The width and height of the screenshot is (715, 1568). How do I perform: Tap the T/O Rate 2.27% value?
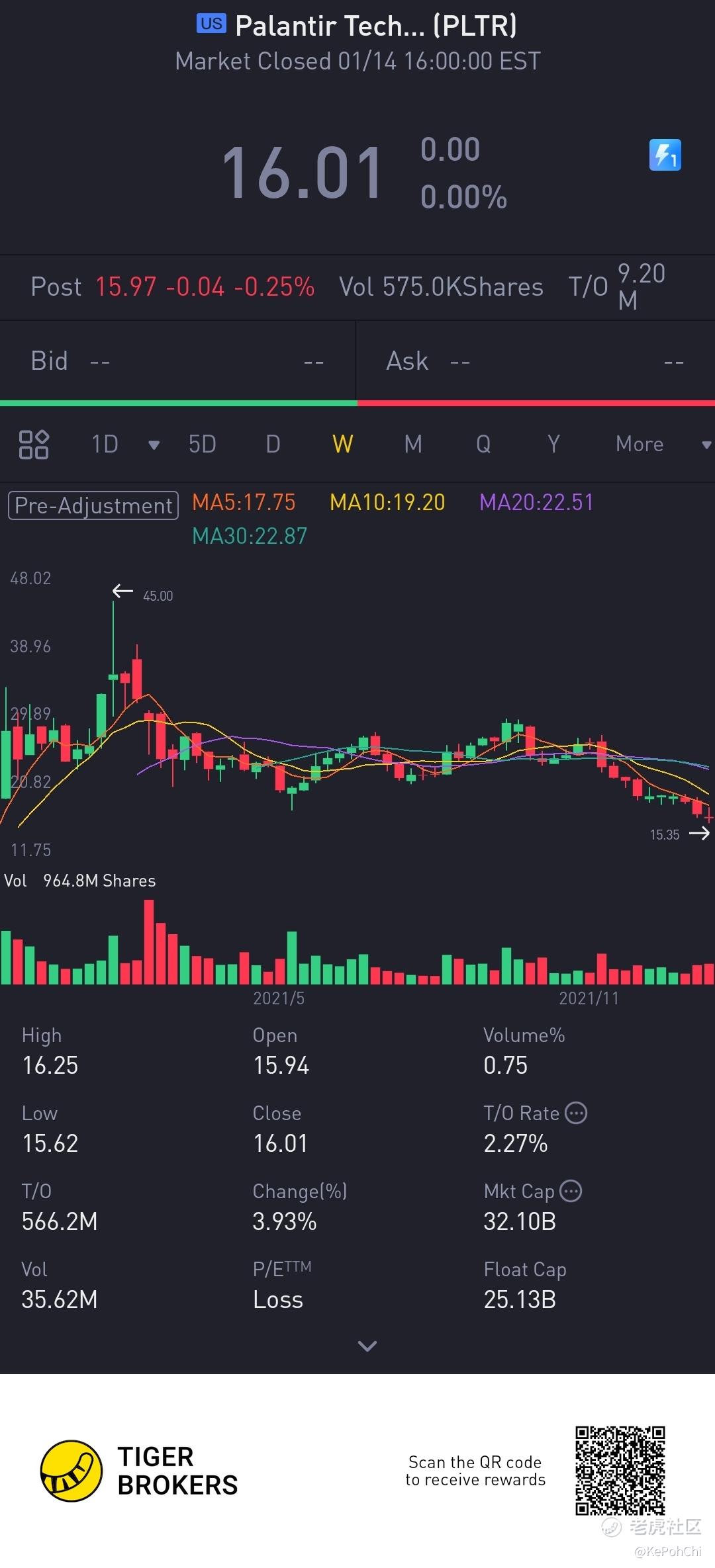pyautogui.click(x=516, y=1144)
